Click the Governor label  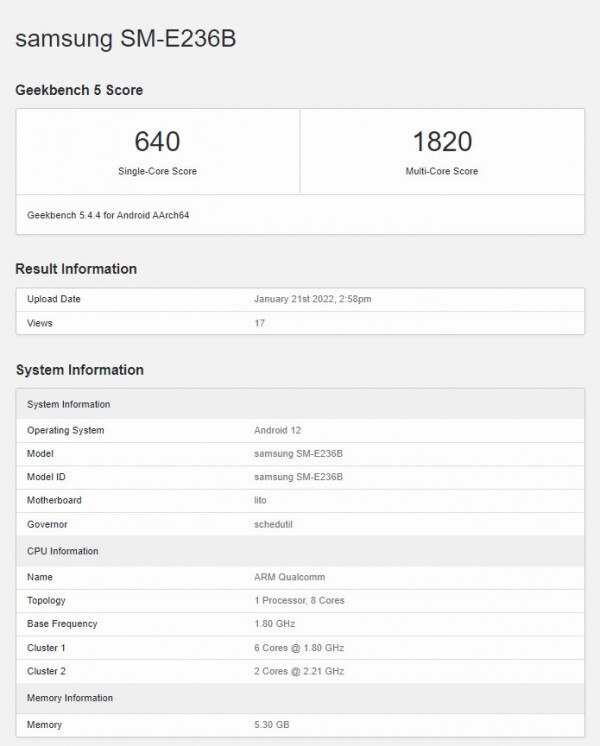pos(47,524)
